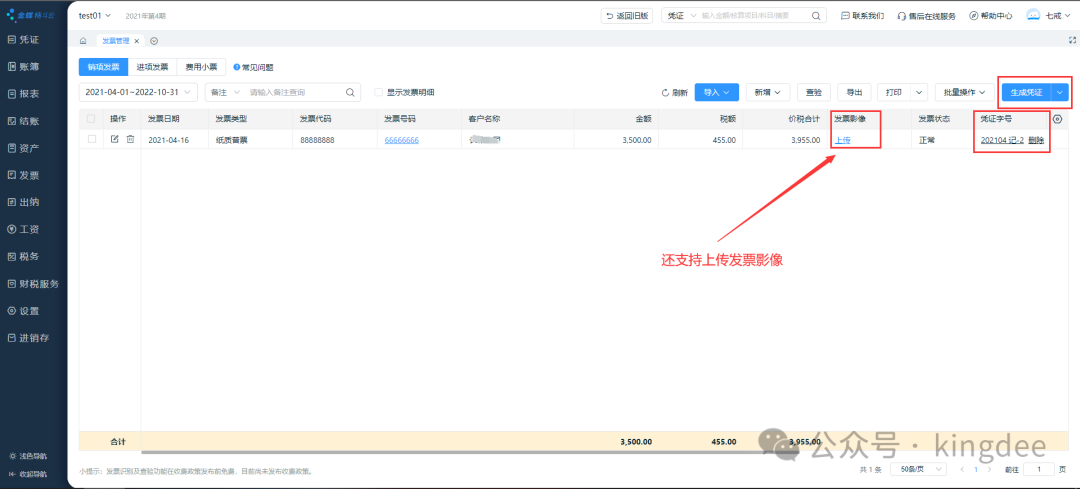Enable the 显示发票明细 checkbox
Viewport: 1080px width, 489px height.
(379, 92)
